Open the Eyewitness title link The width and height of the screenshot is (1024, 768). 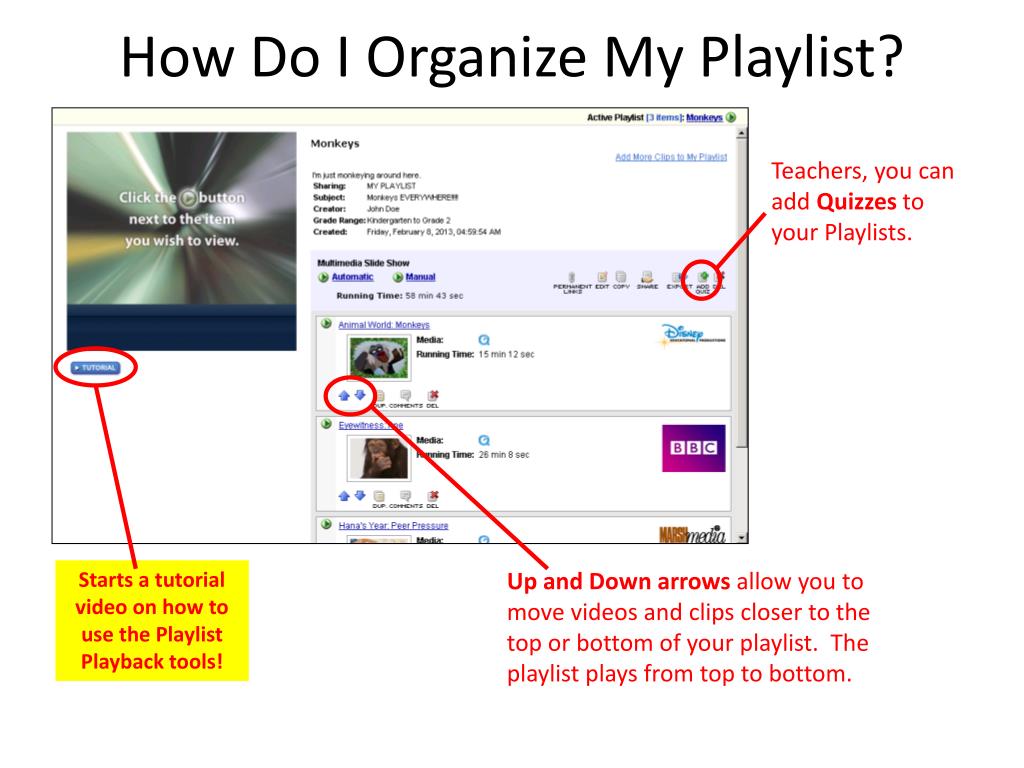(370, 425)
